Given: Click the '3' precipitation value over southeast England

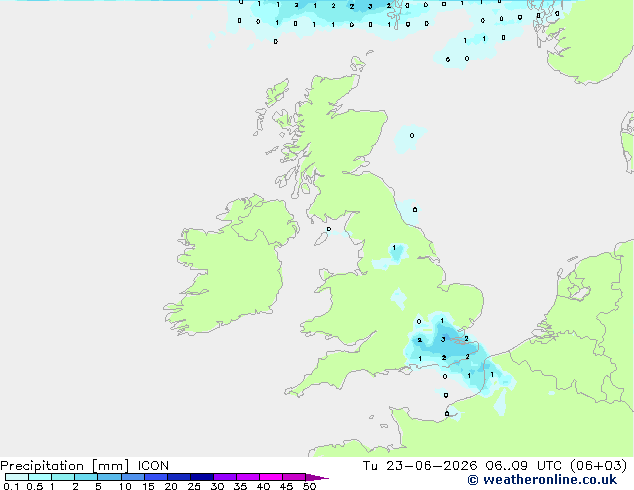Looking at the screenshot, I should click(443, 339).
